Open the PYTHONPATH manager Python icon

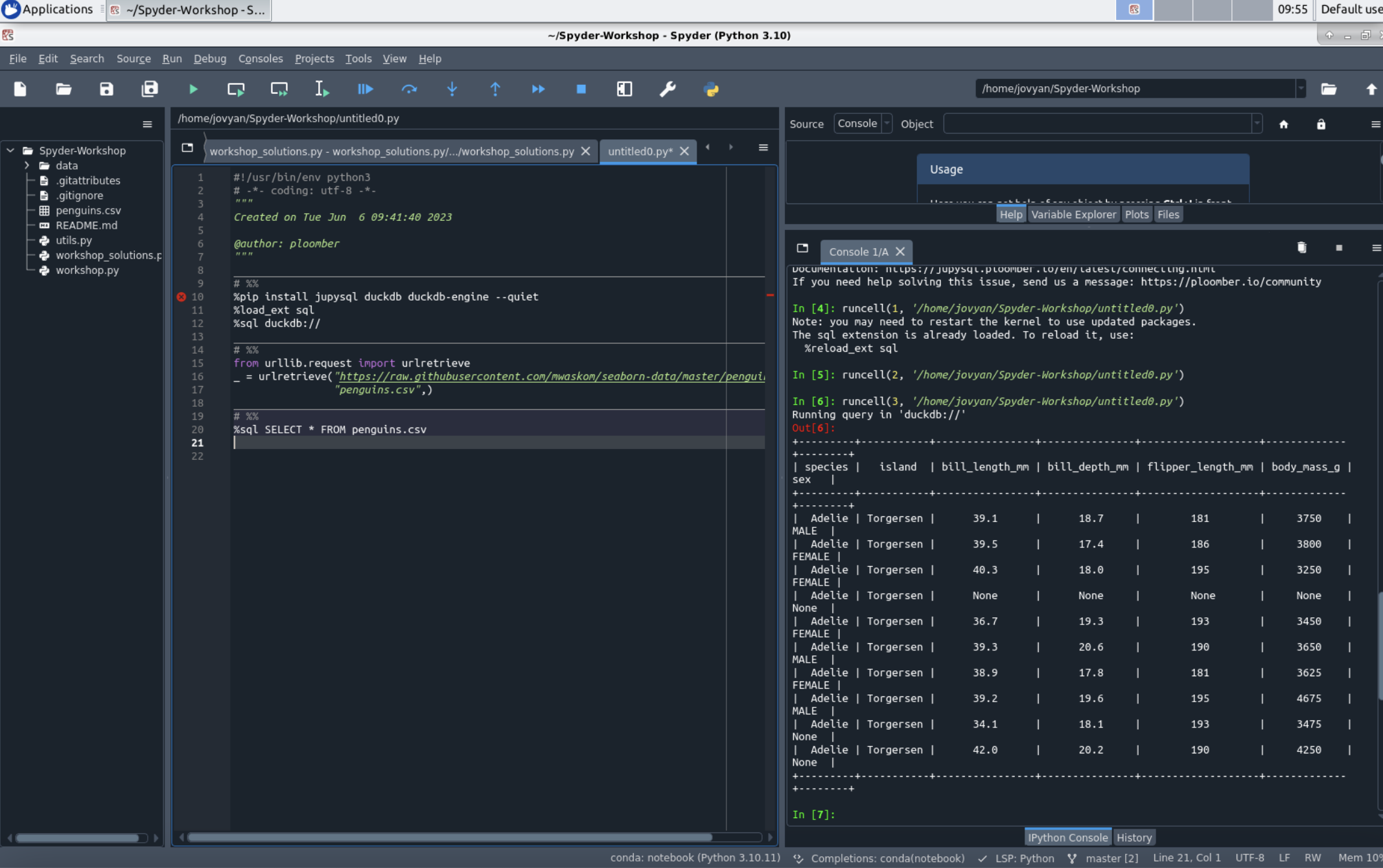tap(711, 89)
